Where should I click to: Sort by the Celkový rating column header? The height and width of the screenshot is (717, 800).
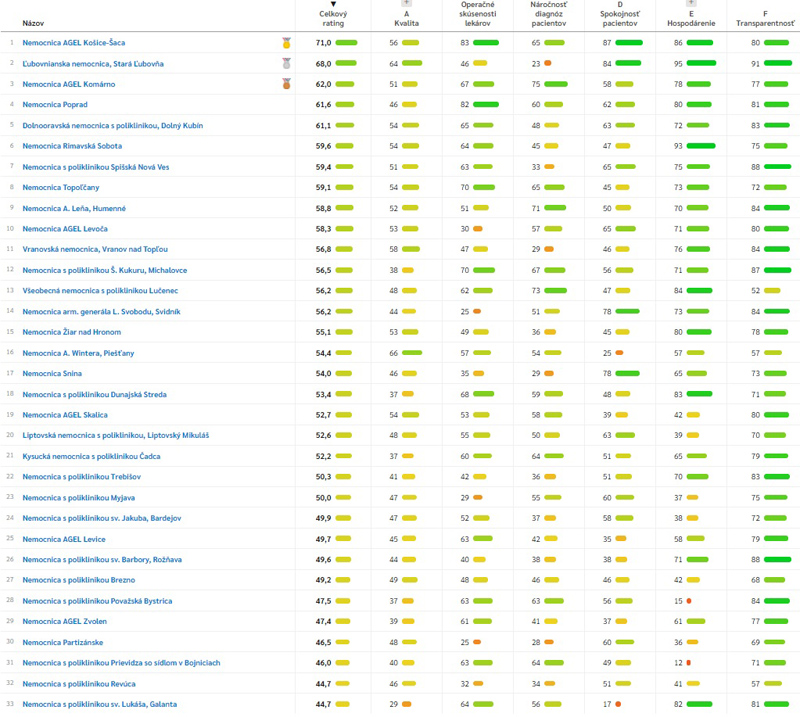(x=333, y=19)
